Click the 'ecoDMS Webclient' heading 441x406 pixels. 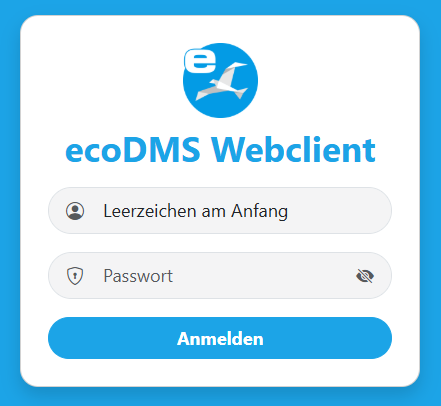click(220, 150)
